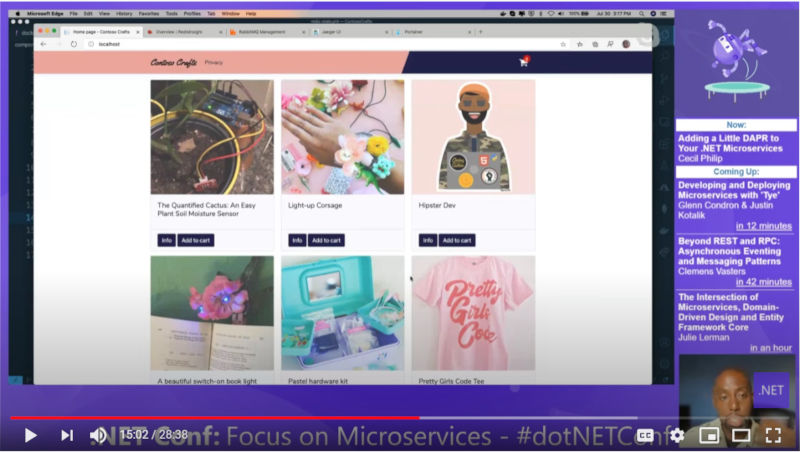The height and width of the screenshot is (452, 800).
Task: Click the 'in an hour' label
Action: tap(770, 348)
